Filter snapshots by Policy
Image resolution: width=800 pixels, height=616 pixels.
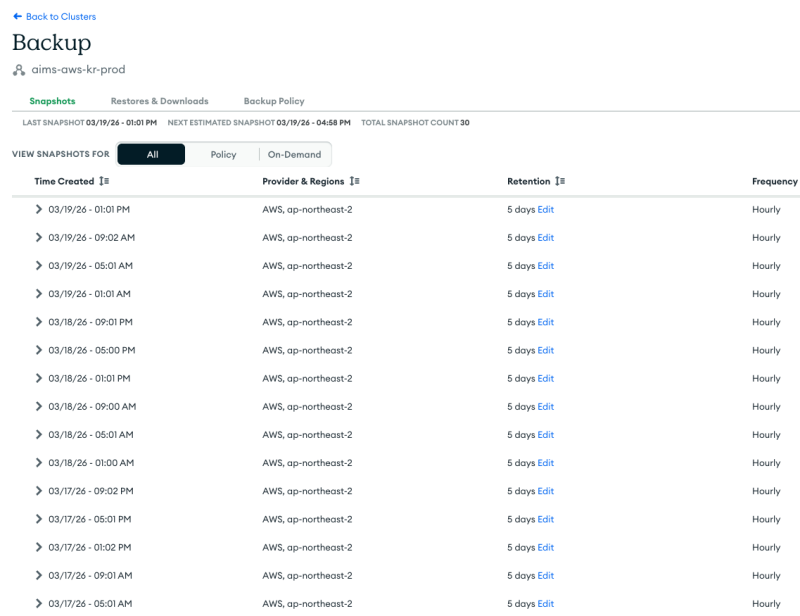pyautogui.click(x=223, y=155)
